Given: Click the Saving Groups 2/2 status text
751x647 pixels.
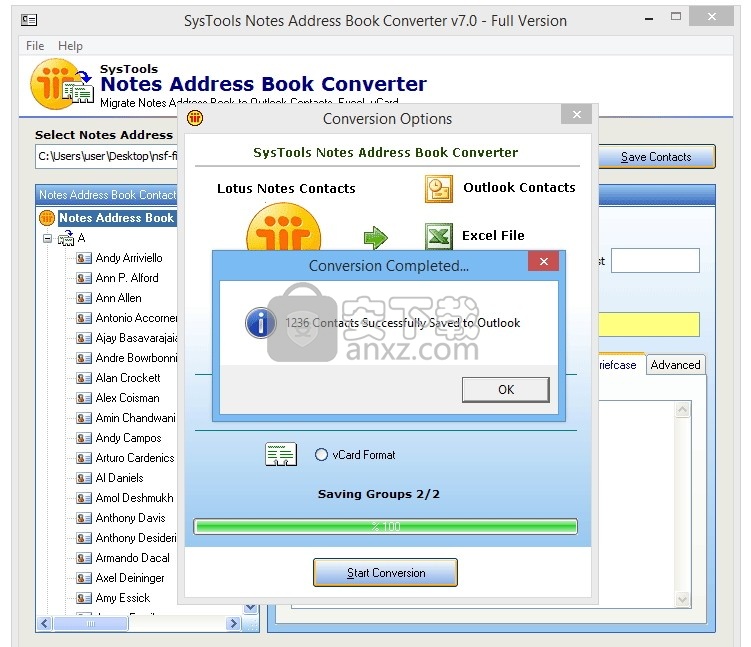Looking at the screenshot, I should click(x=378, y=494).
